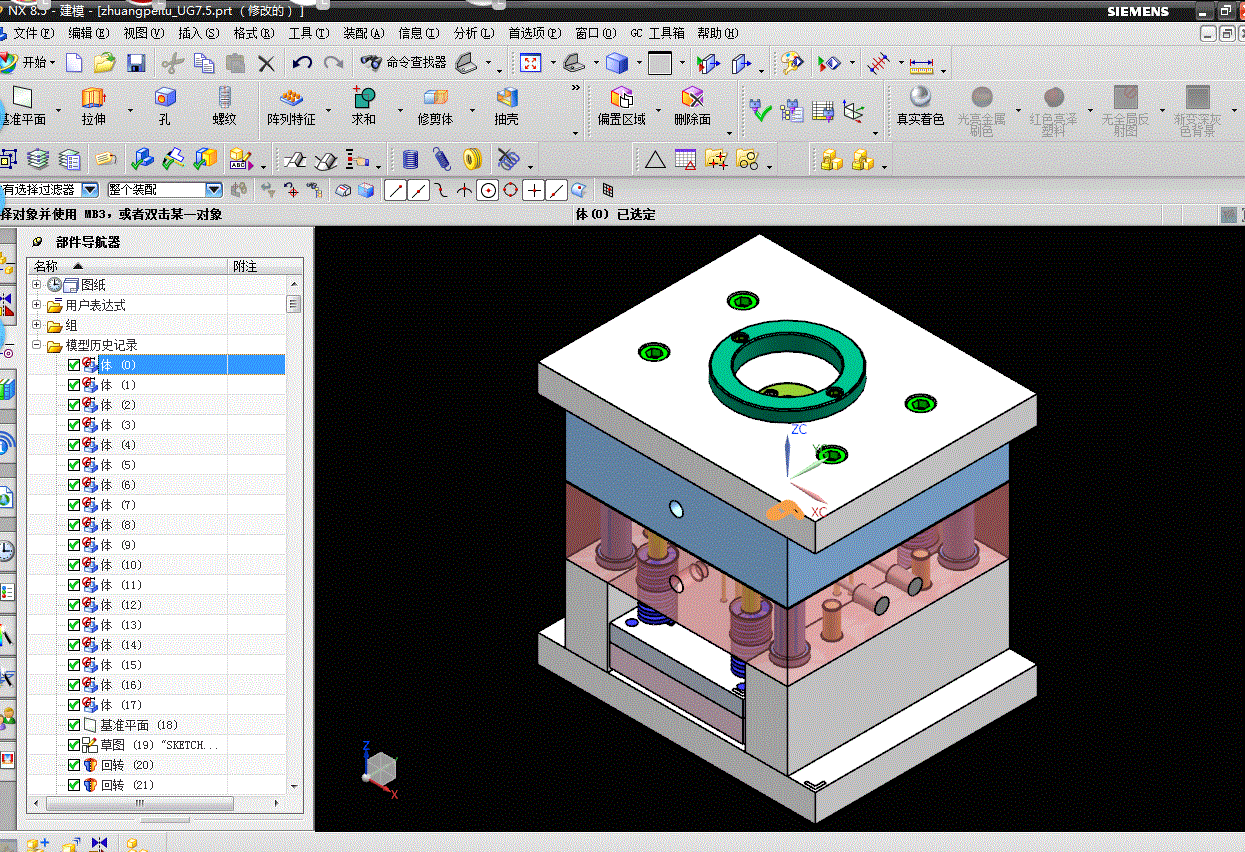Select the 孔 (Hole) tool
The height and width of the screenshot is (852, 1245).
tap(165, 107)
